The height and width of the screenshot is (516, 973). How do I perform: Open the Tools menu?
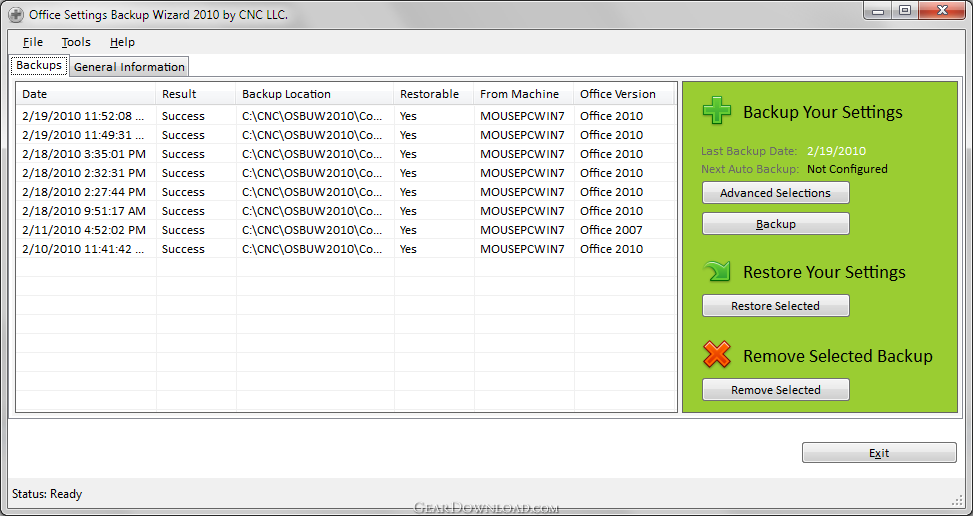click(76, 42)
